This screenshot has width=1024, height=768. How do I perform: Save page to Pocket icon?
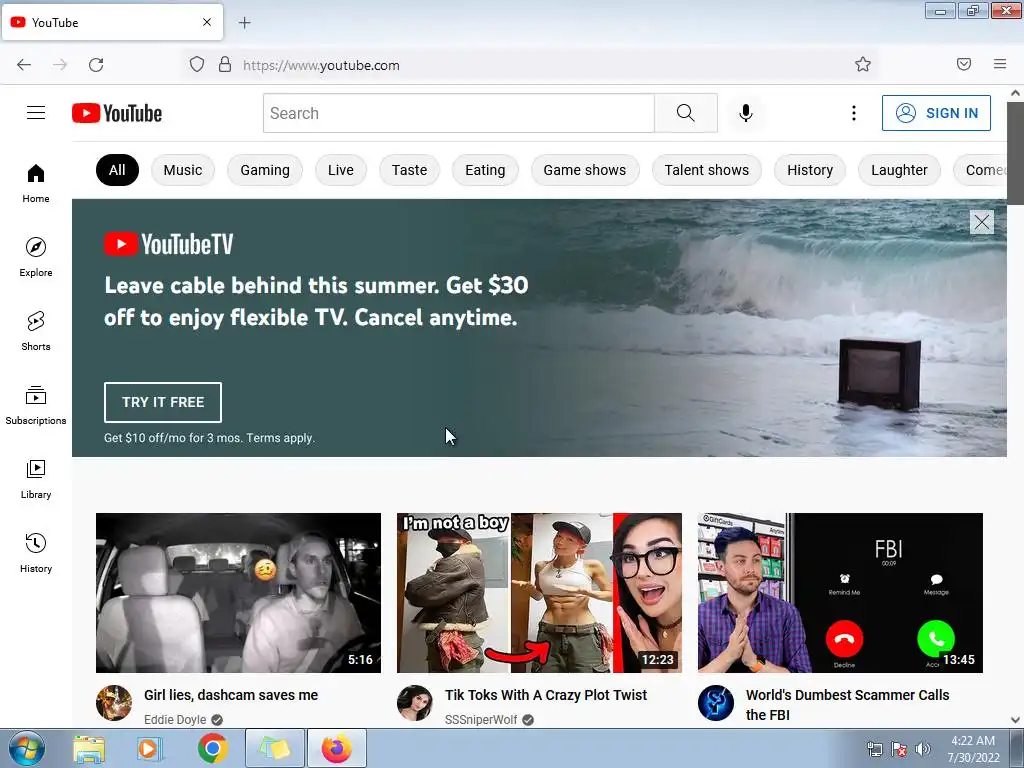point(964,64)
